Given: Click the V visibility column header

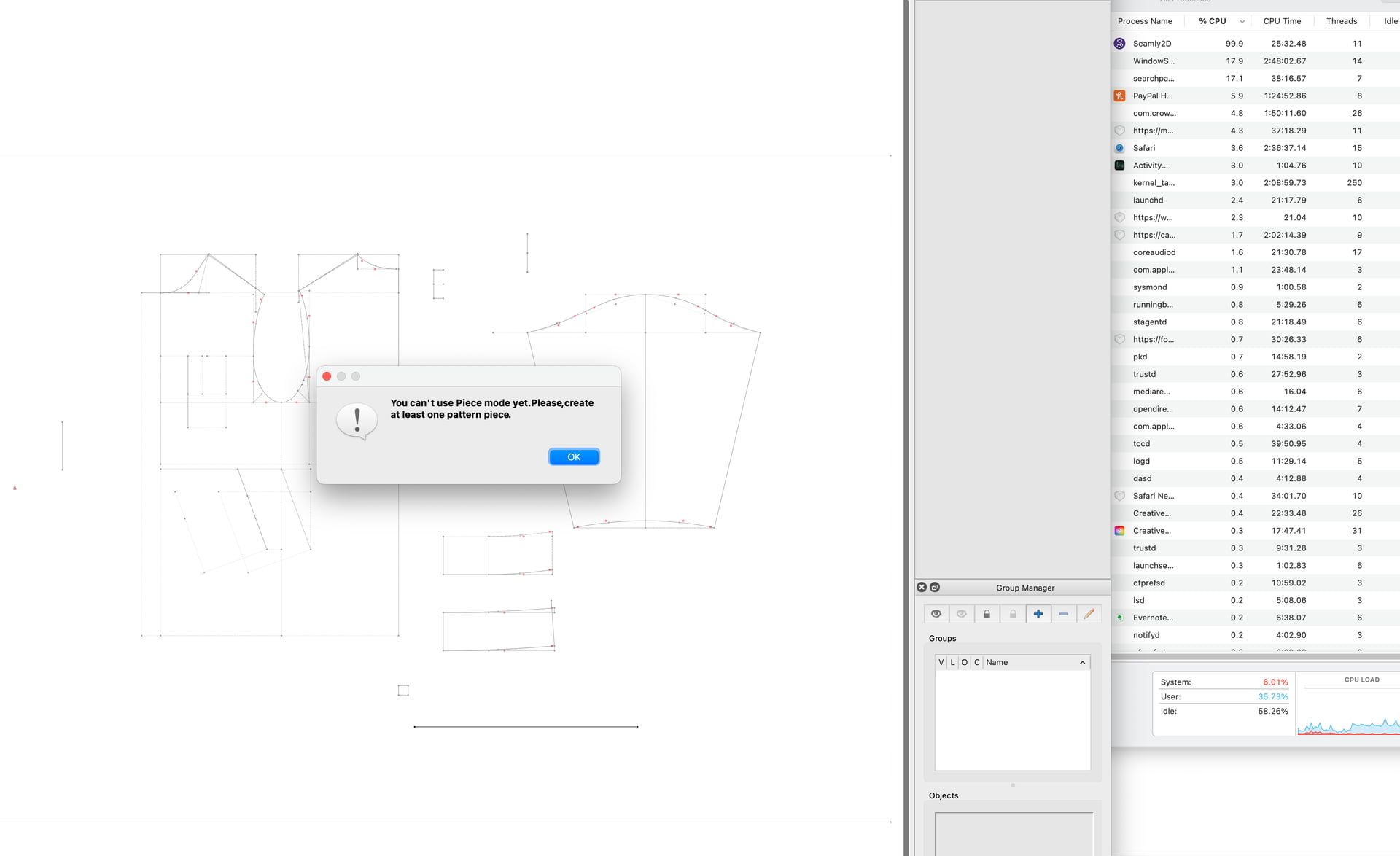Looking at the screenshot, I should point(941,662).
